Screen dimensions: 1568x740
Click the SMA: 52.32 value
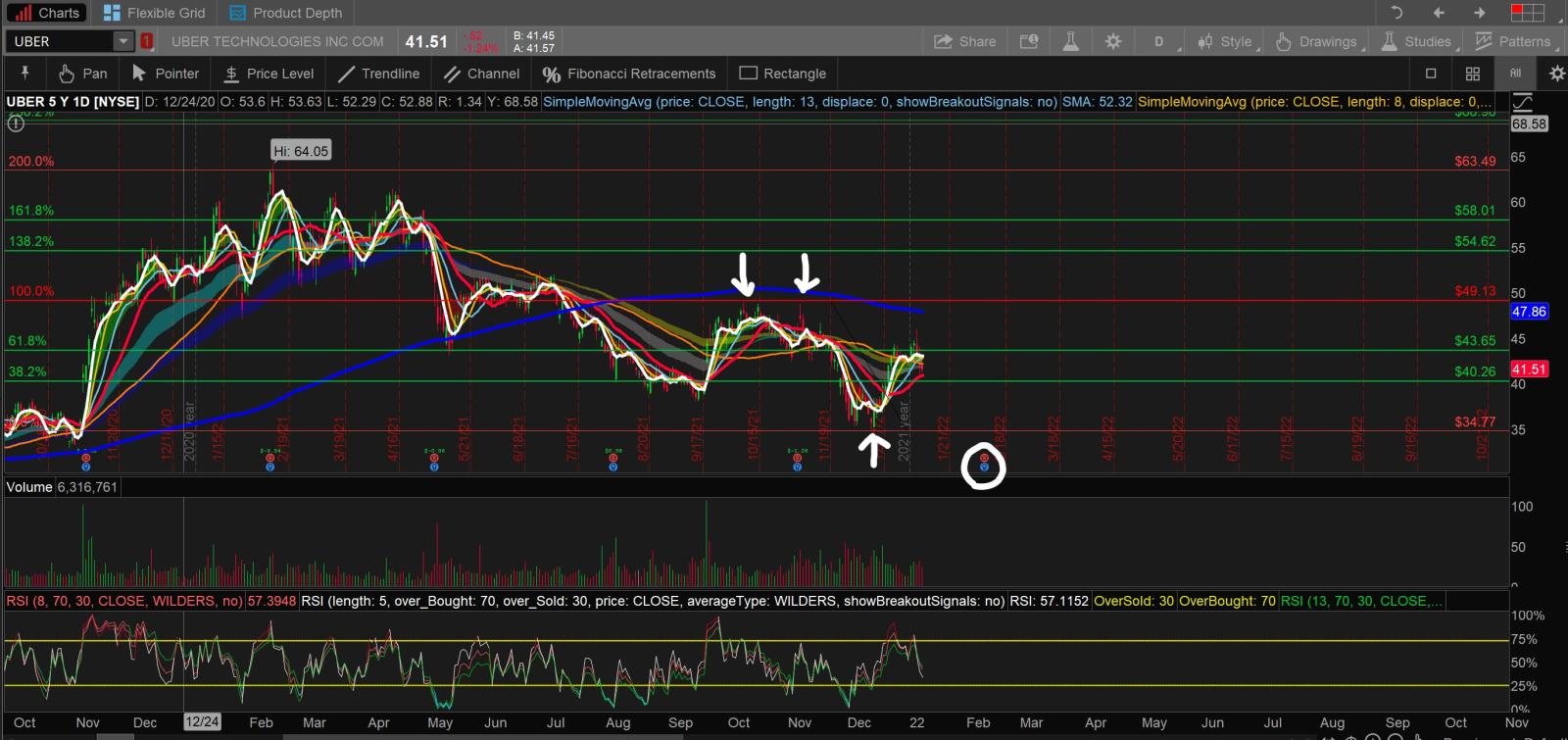pos(1098,102)
